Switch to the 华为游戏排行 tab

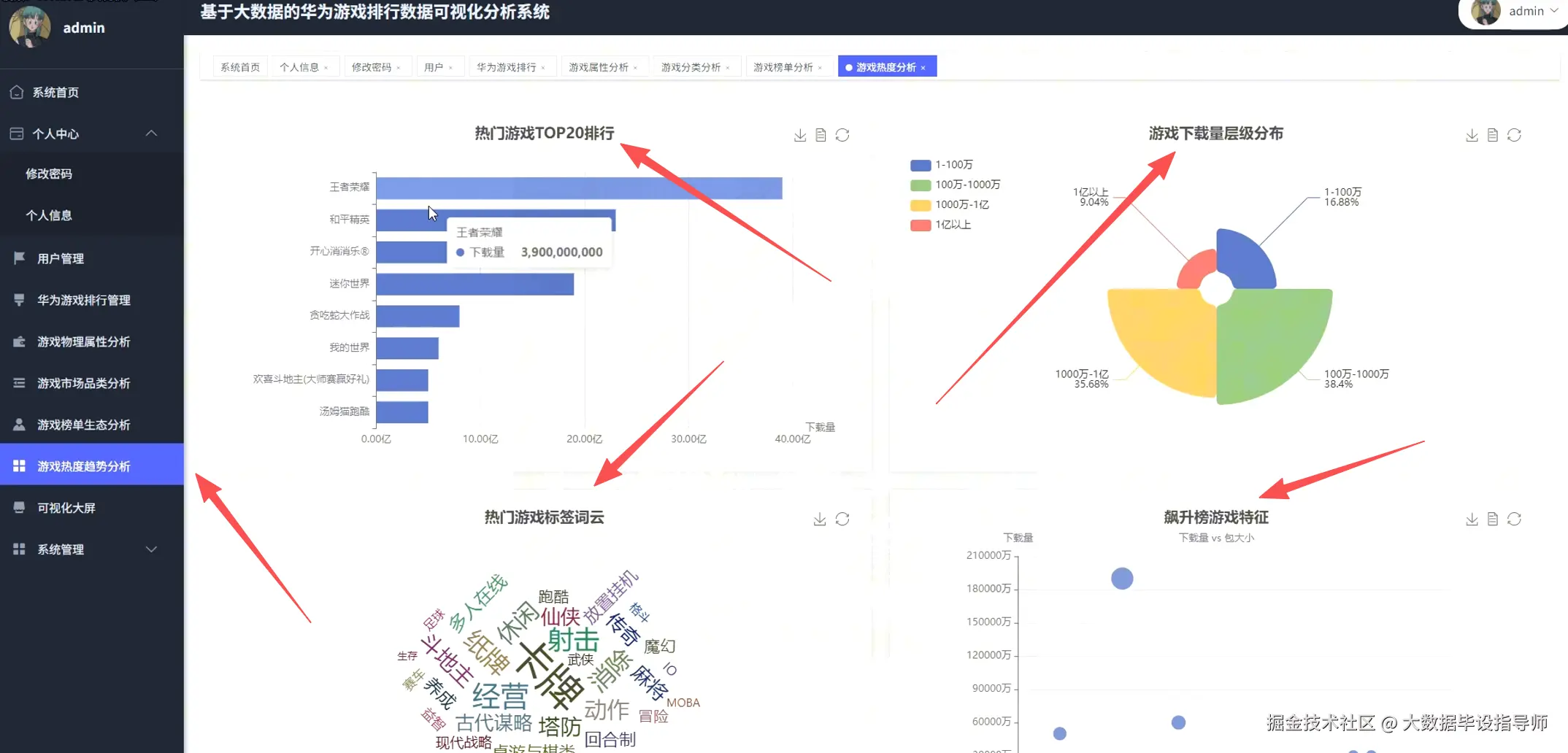507,66
